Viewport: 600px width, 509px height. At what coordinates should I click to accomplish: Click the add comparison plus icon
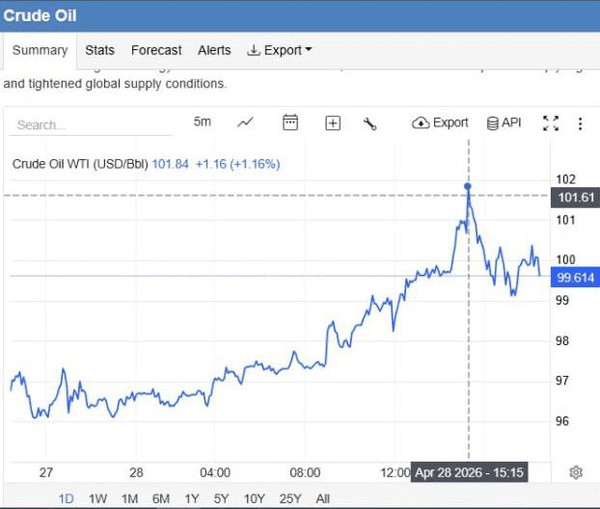click(x=333, y=123)
